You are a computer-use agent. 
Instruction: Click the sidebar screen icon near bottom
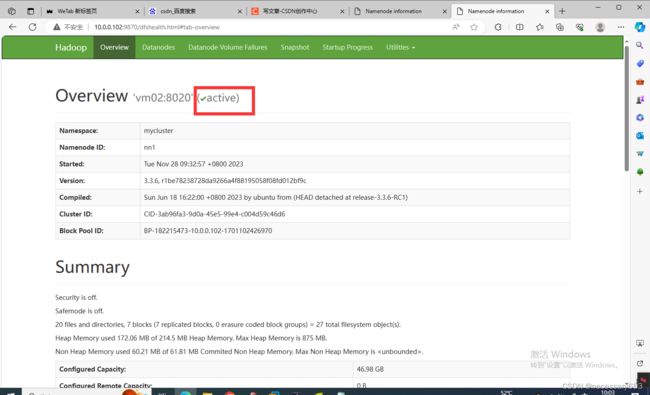coord(640,344)
